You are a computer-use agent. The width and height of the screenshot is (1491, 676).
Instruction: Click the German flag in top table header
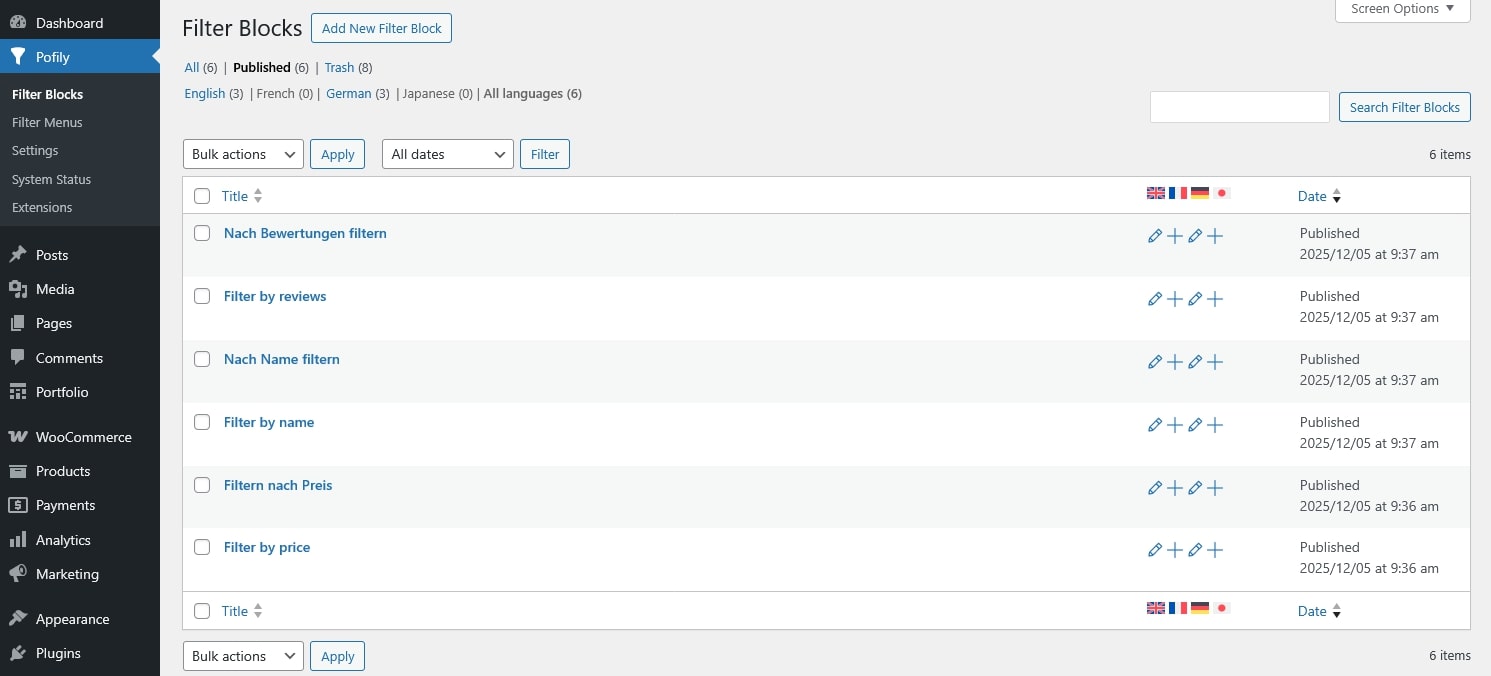[x=1200, y=193]
